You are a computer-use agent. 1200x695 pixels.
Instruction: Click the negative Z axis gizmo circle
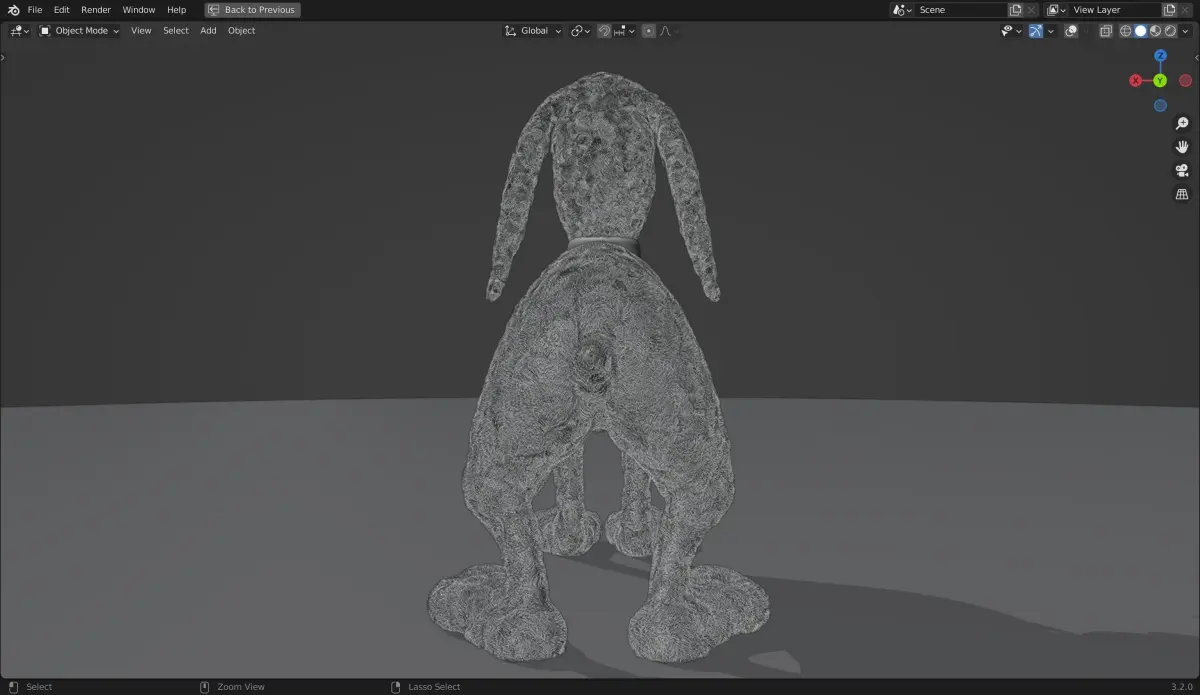tap(1160, 106)
